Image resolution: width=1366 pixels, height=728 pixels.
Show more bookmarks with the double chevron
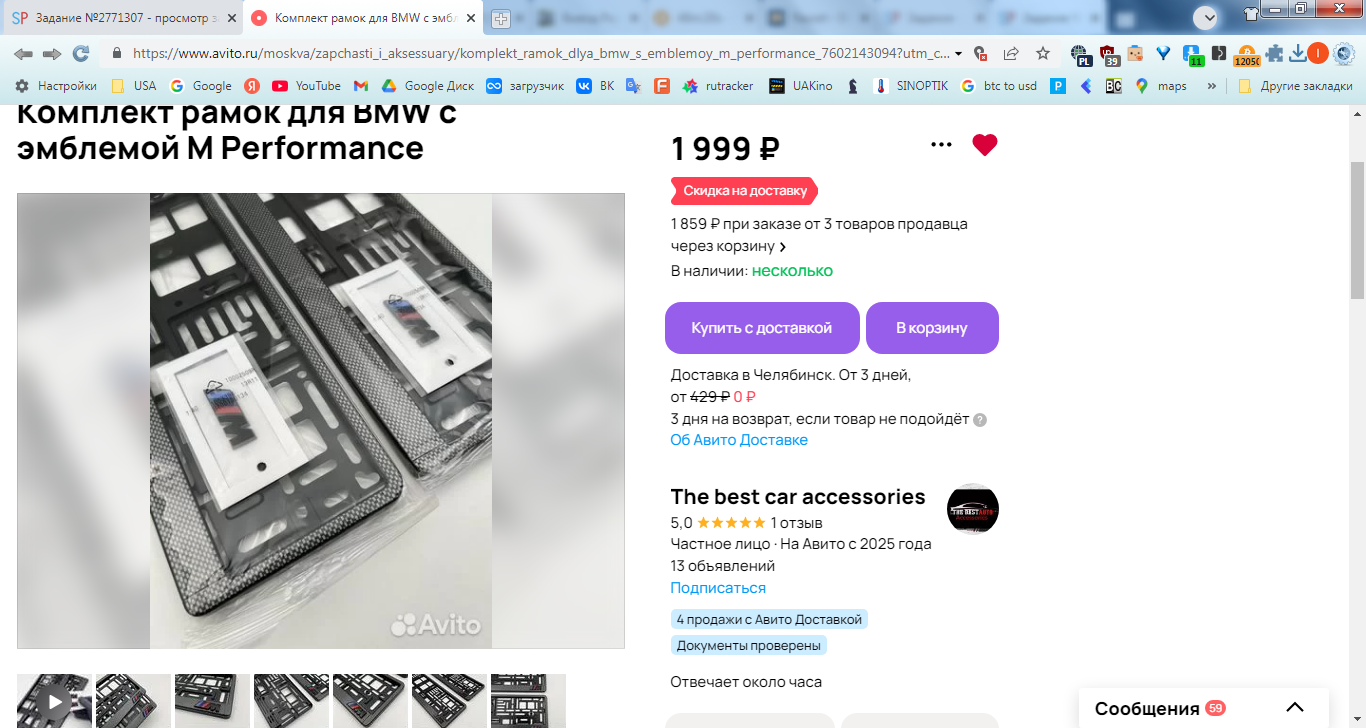[x=1212, y=86]
